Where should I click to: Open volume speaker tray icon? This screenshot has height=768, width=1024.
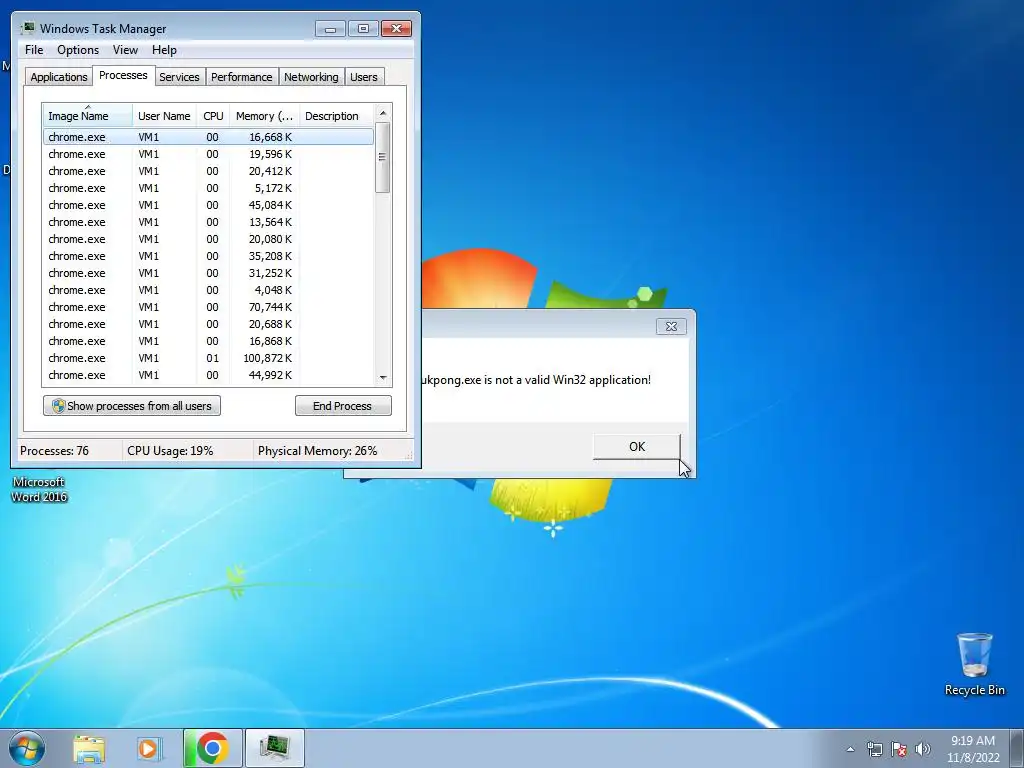[x=923, y=749]
